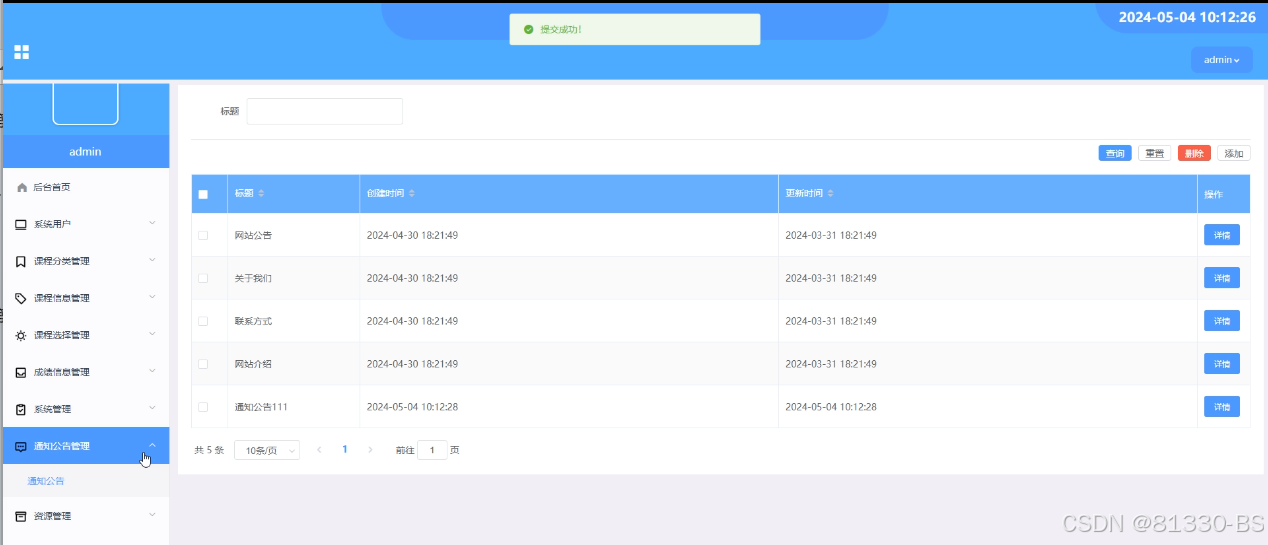Click the 添加 add button
Image resolution: width=1268 pixels, height=545 pixels.
1234,153
